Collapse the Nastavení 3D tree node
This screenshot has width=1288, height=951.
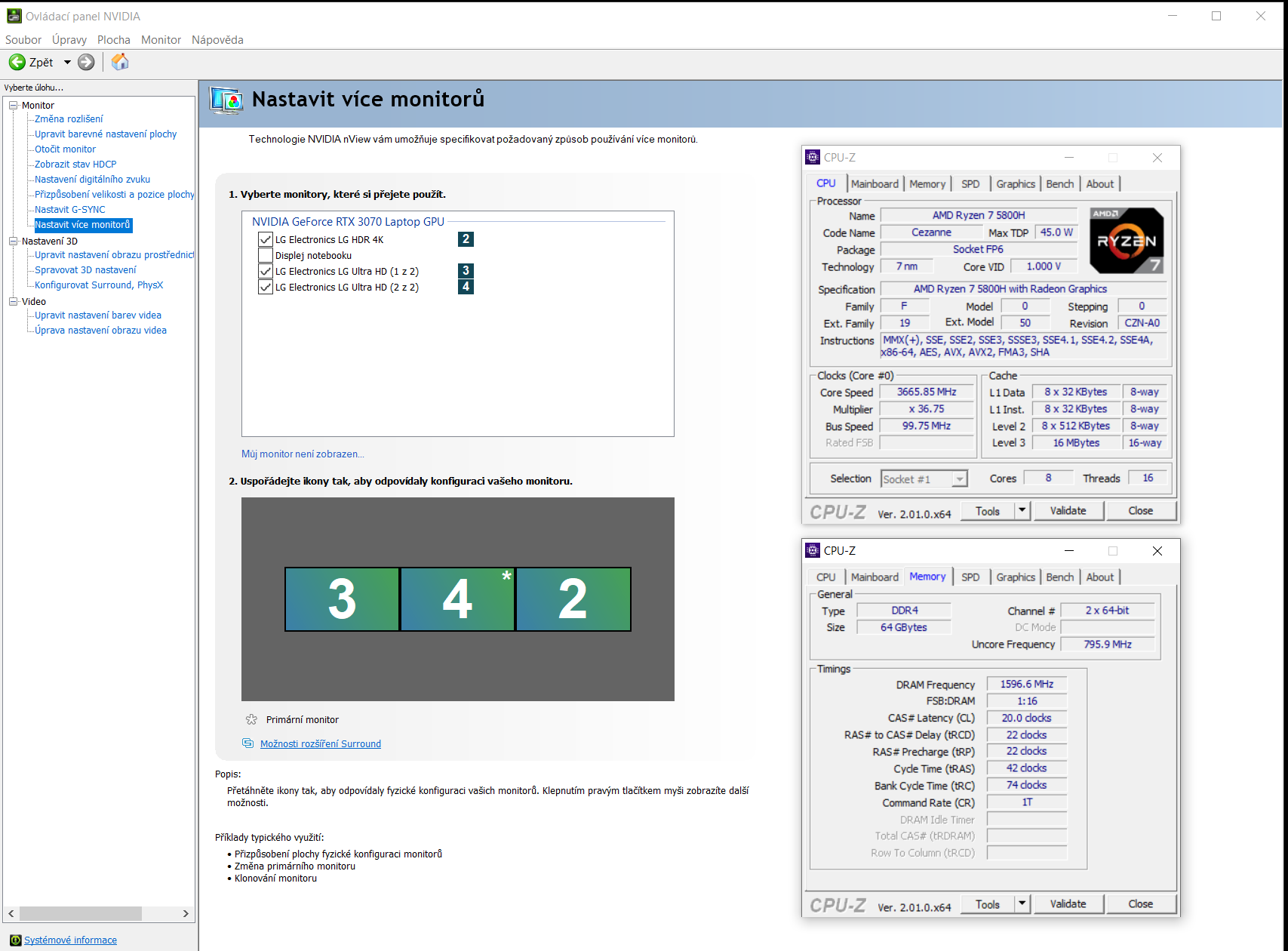pyautogui.click(x=13, y=241)
